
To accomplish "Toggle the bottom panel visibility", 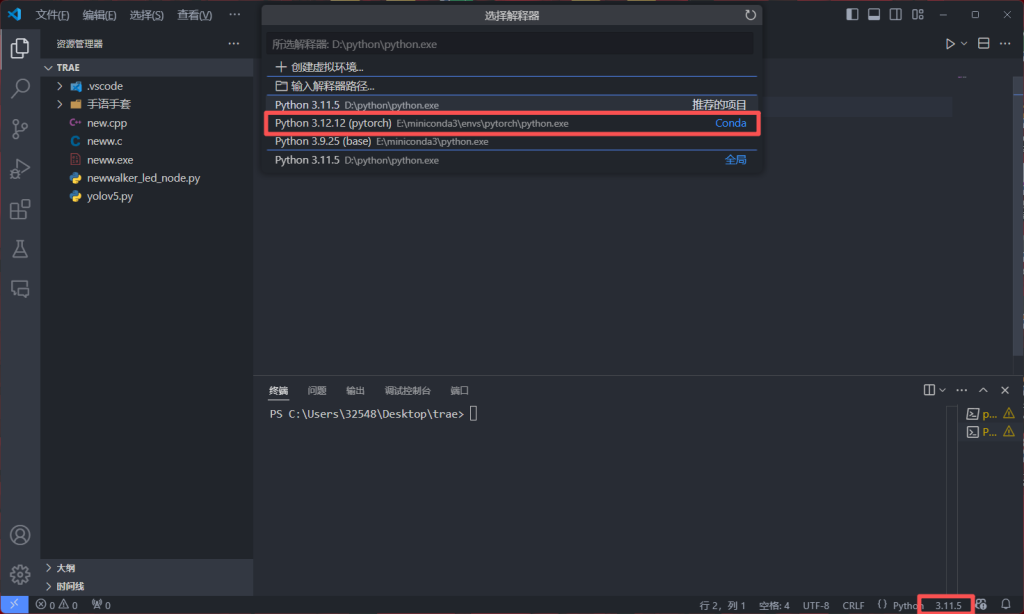I will 873,15.
